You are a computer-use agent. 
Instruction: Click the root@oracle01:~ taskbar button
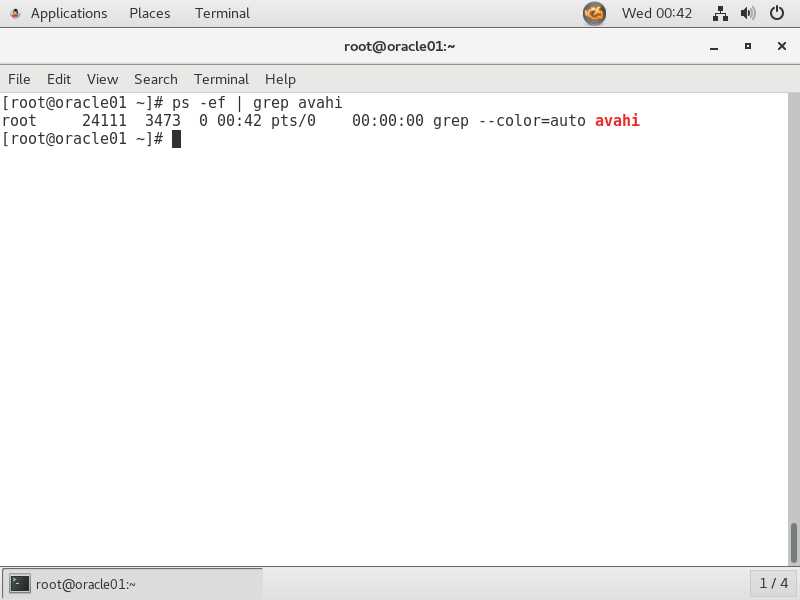pyautogui.click(x=133, y=584)
